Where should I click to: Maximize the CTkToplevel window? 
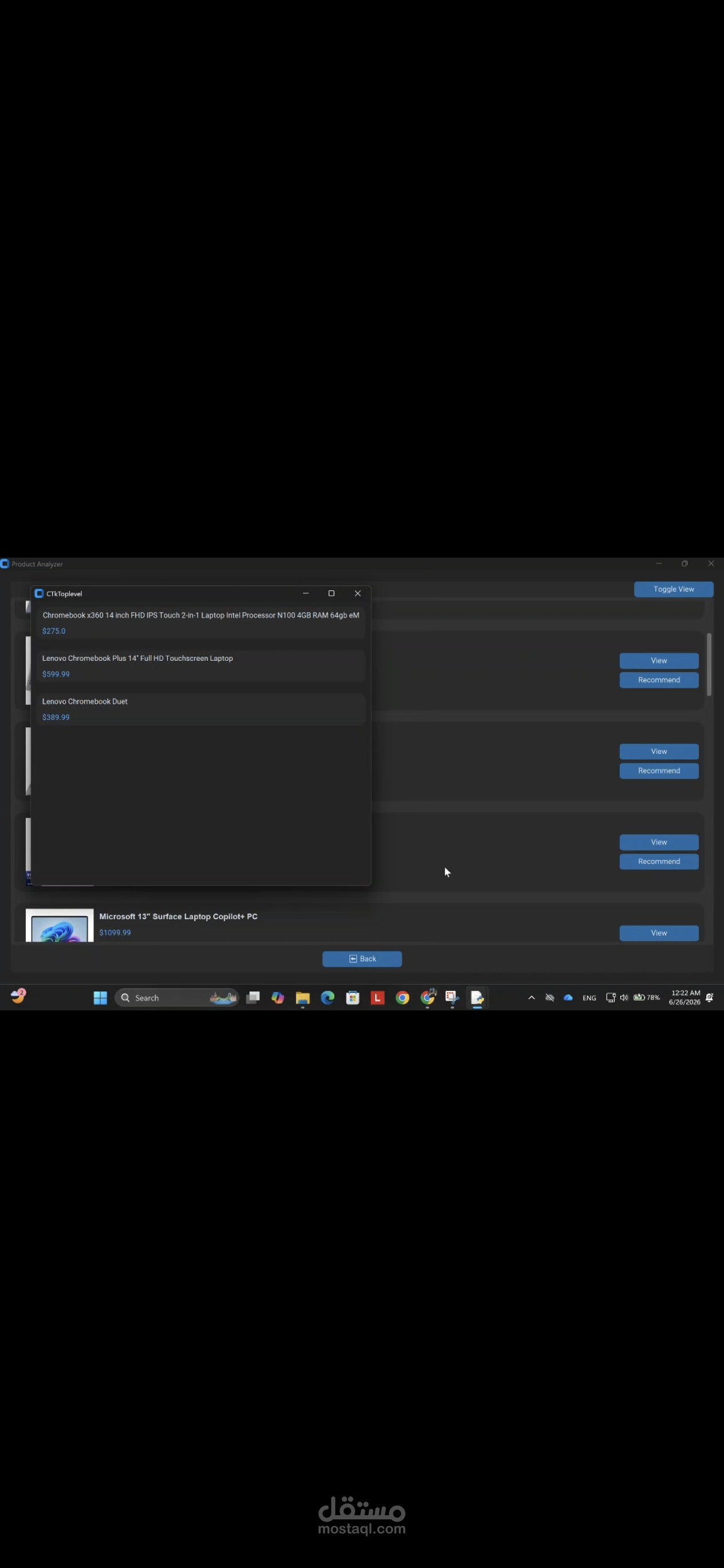pyautogui.click(x=332, y=594)
